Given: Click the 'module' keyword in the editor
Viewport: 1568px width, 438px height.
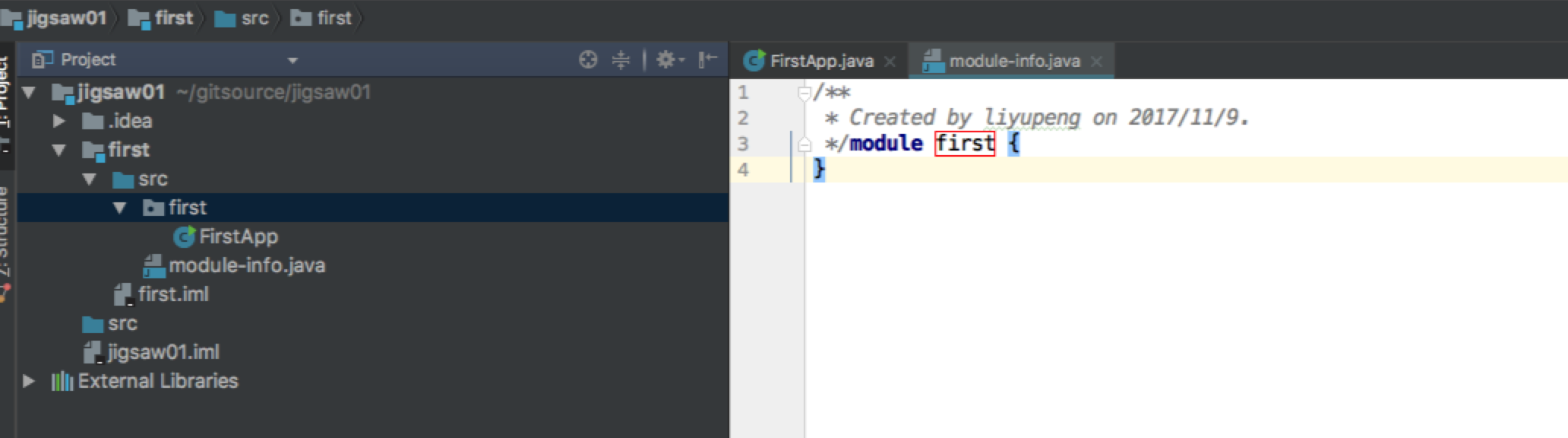Looking at the screenshot, I should [887, 144].
